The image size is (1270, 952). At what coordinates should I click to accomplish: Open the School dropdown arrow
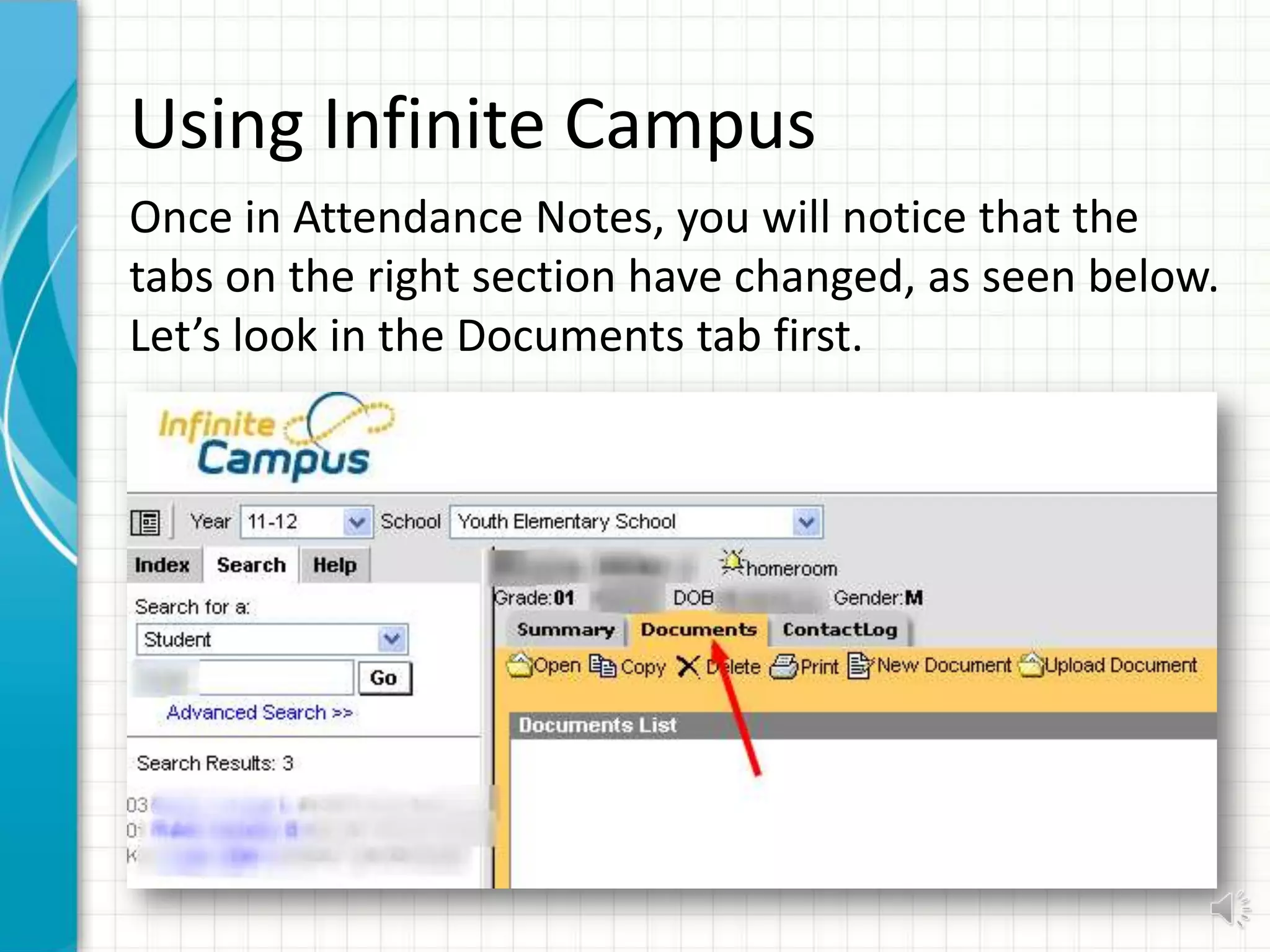(806, 522)
